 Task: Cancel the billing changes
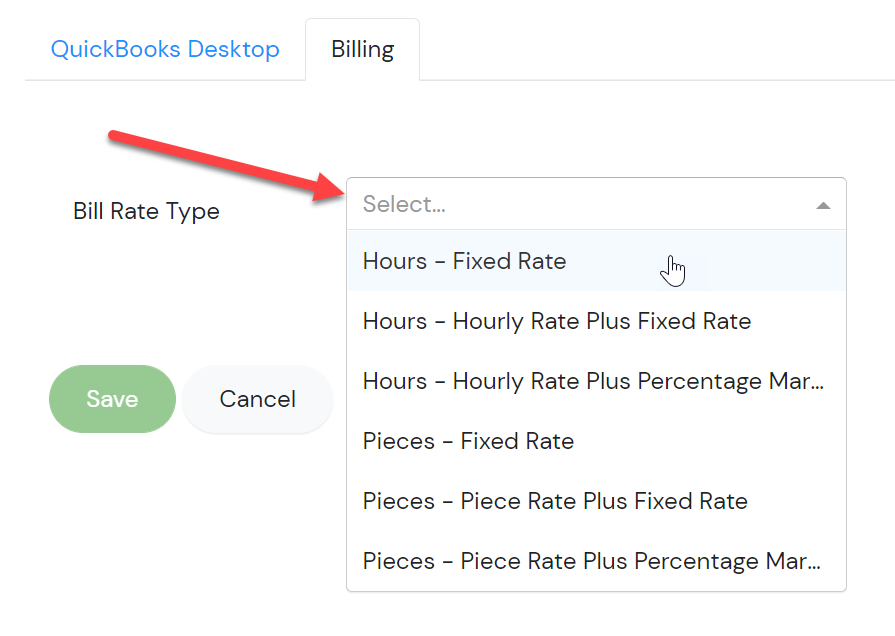257,398
